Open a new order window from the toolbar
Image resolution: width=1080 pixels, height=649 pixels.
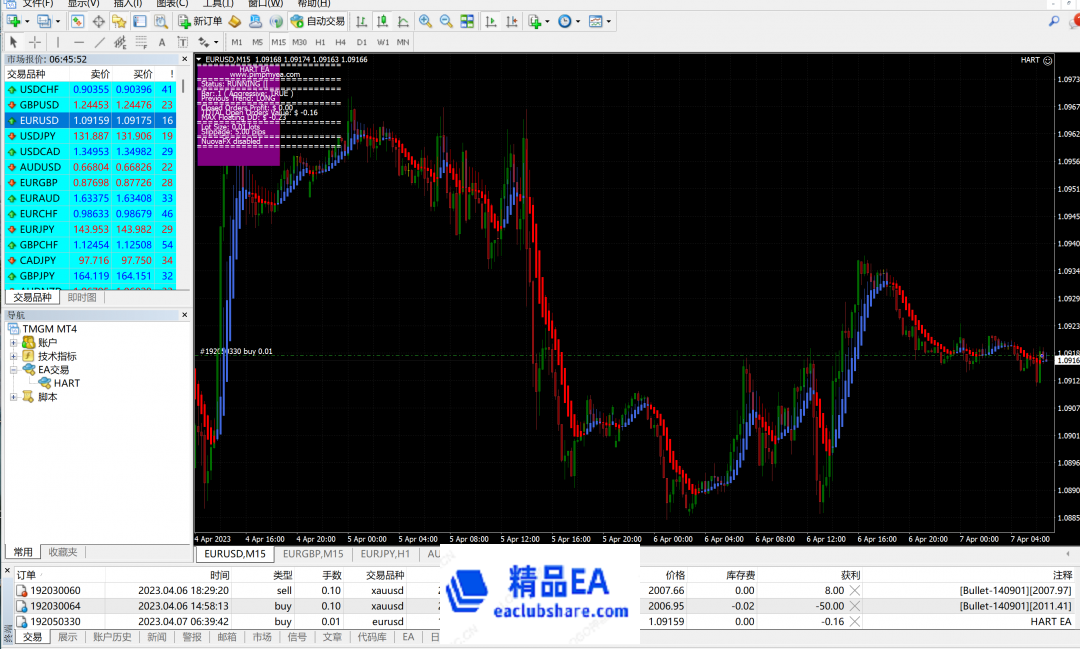coord(199,21)
